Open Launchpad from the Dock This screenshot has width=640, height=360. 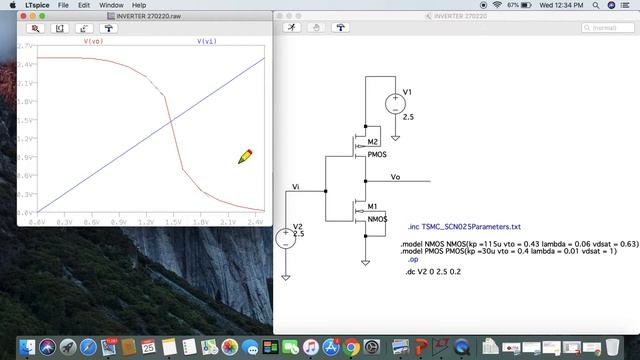point(68,347)
